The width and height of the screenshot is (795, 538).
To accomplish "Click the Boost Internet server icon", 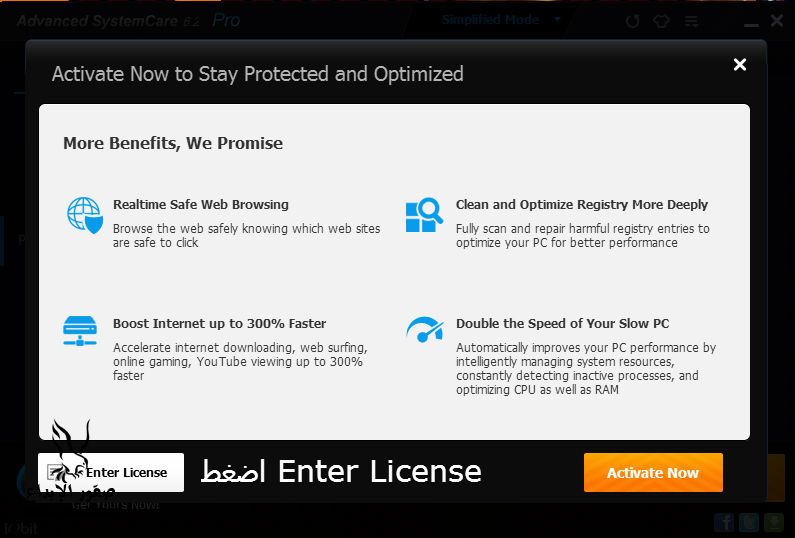I will tap(81, 330).
